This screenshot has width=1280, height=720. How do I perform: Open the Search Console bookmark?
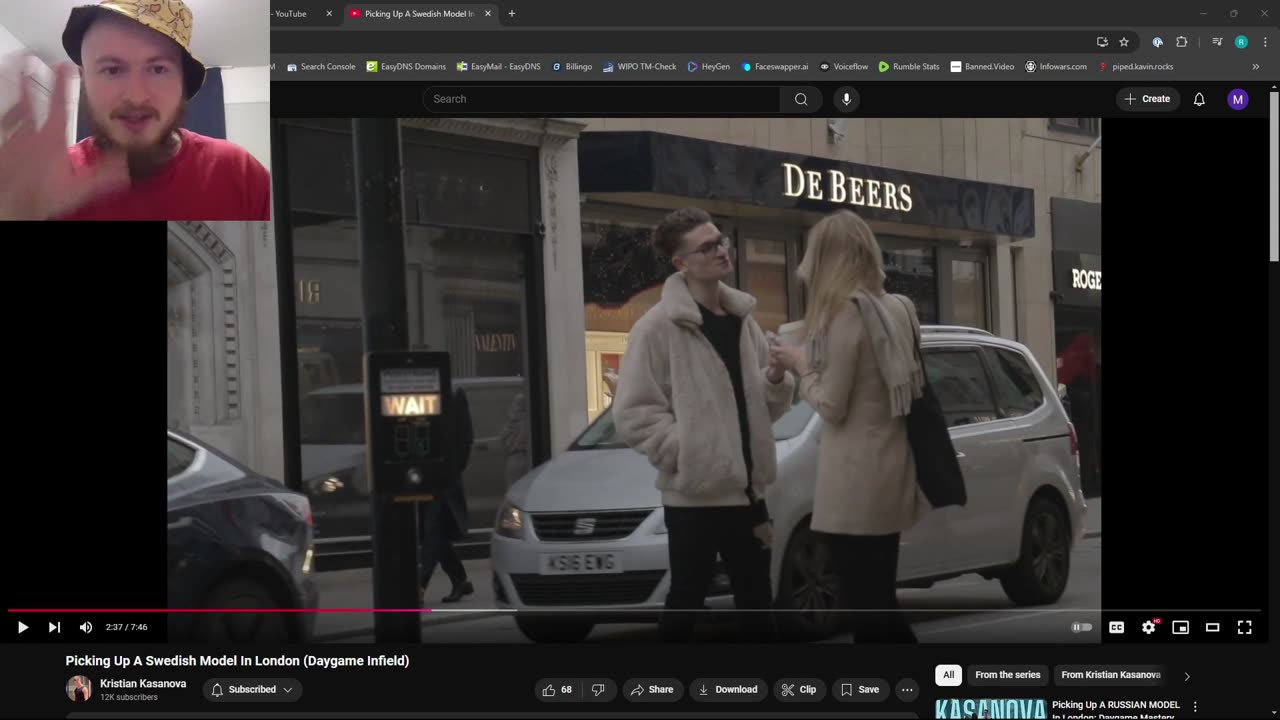[321, 67]
